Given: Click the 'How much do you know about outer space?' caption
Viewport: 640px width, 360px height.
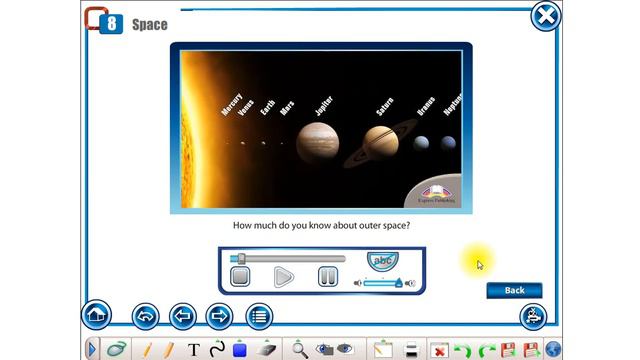Looking at the screenshot, I should [321, 225].
